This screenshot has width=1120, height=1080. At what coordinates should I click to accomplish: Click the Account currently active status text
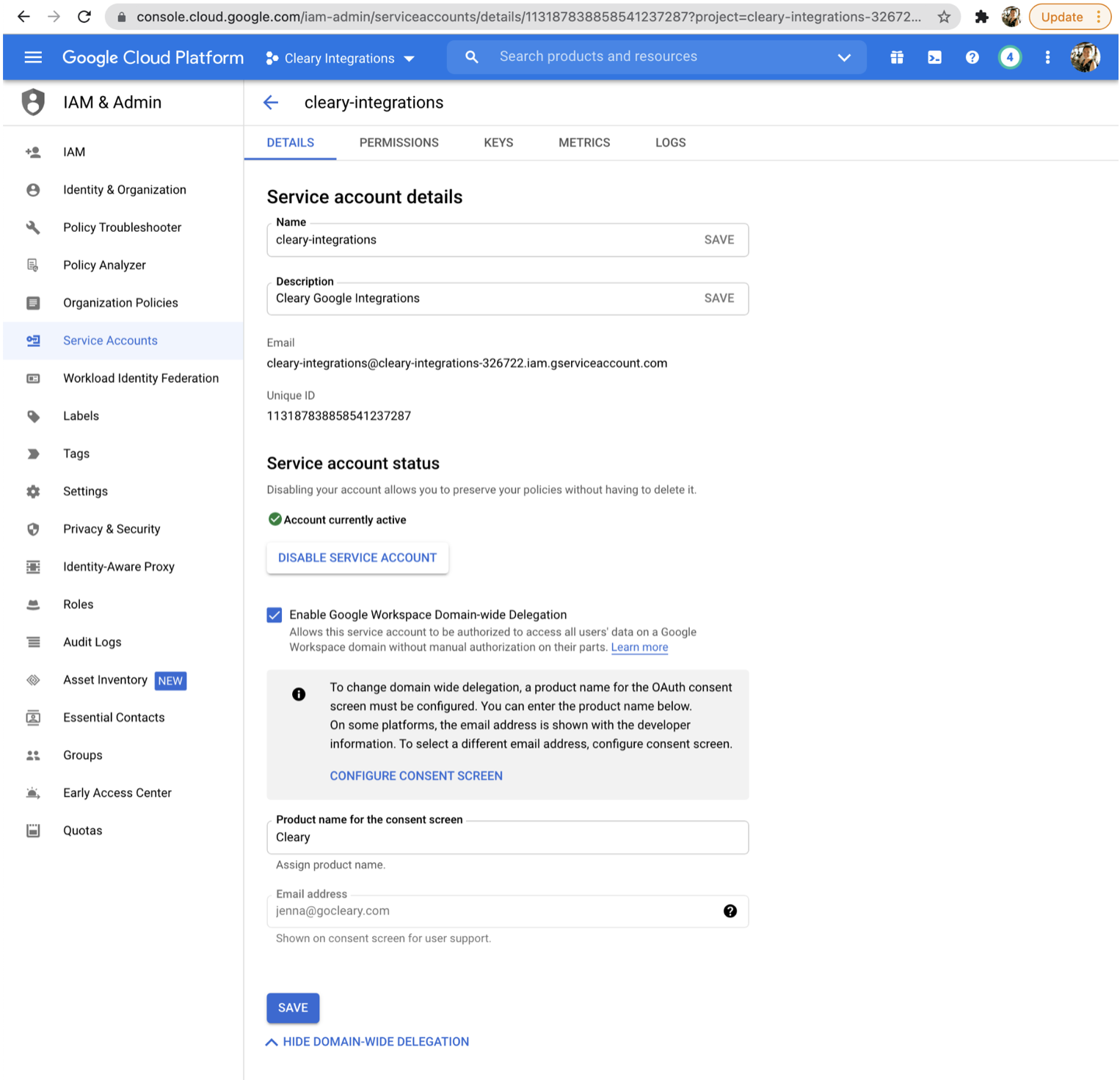(x=345, y=520)
